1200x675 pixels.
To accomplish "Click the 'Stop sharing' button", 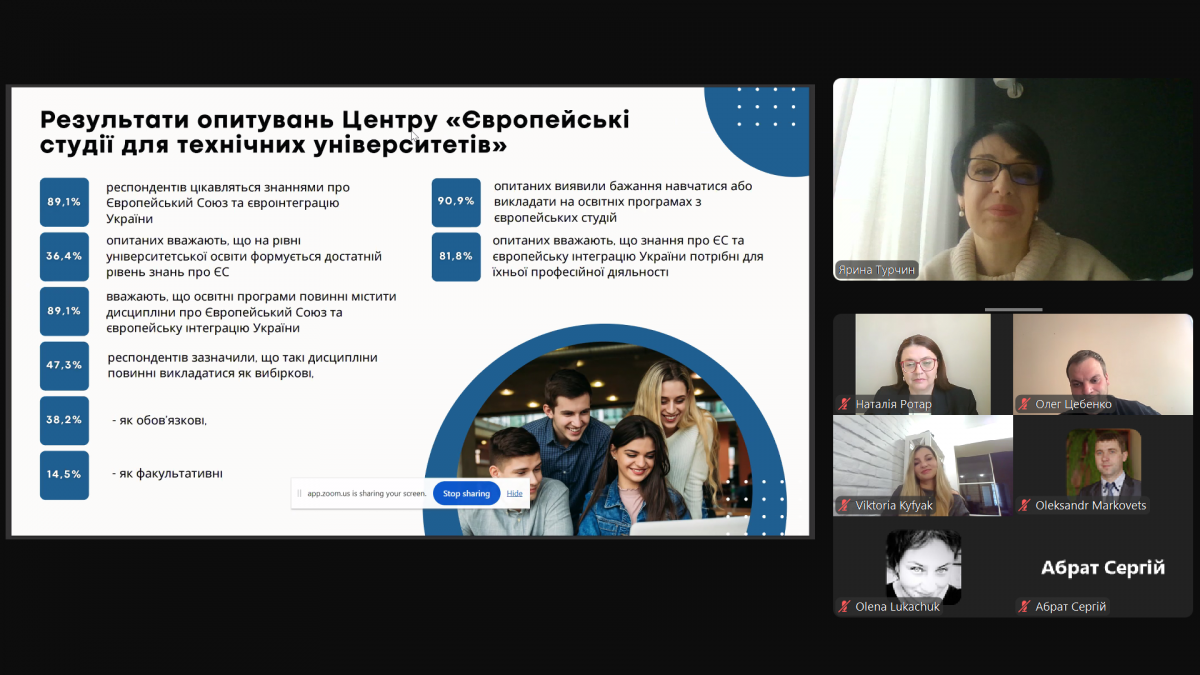I will pyautogui.click(x=466, y=493).
